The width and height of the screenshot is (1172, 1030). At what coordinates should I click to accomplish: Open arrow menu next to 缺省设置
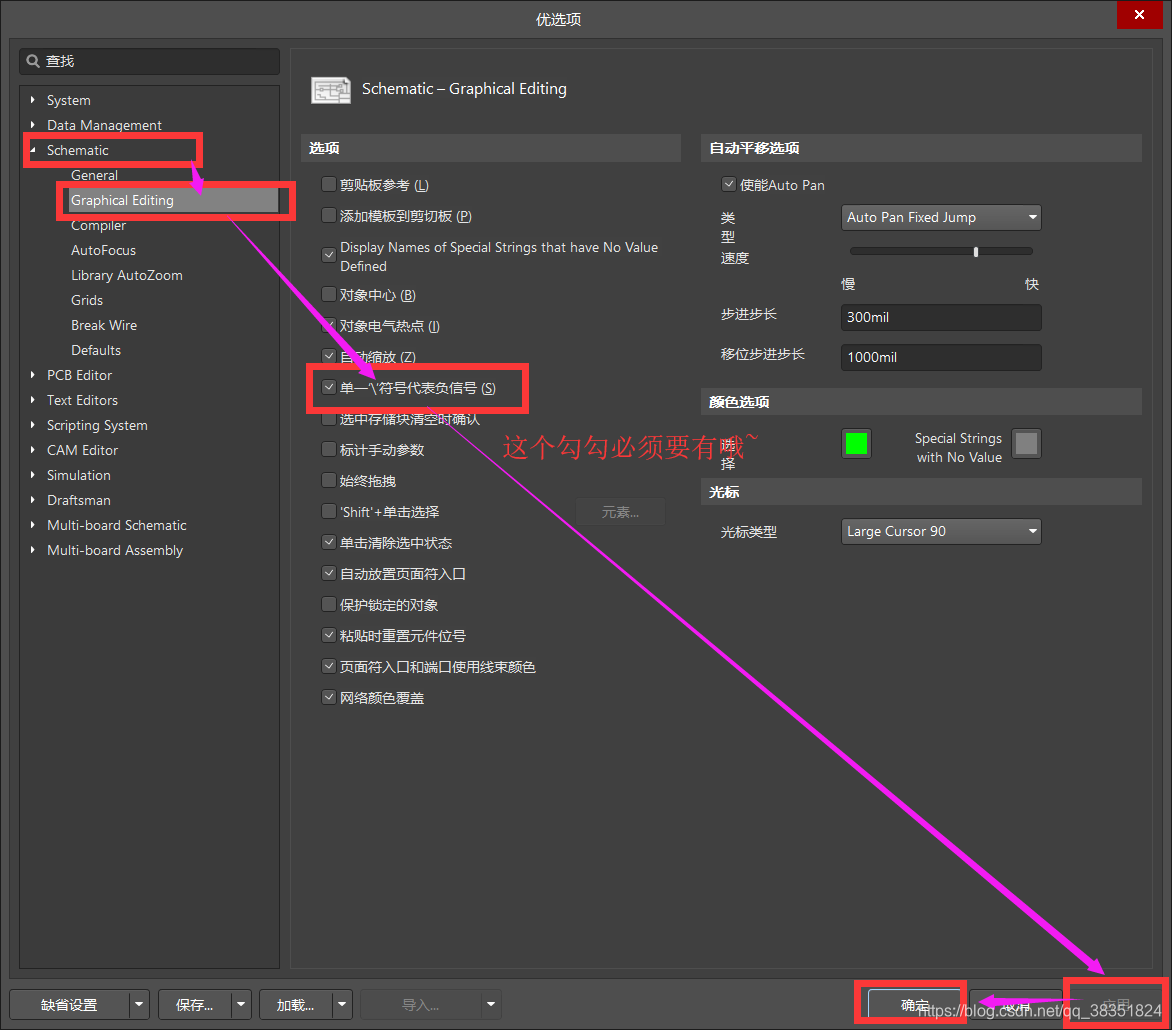point(140,1005)
